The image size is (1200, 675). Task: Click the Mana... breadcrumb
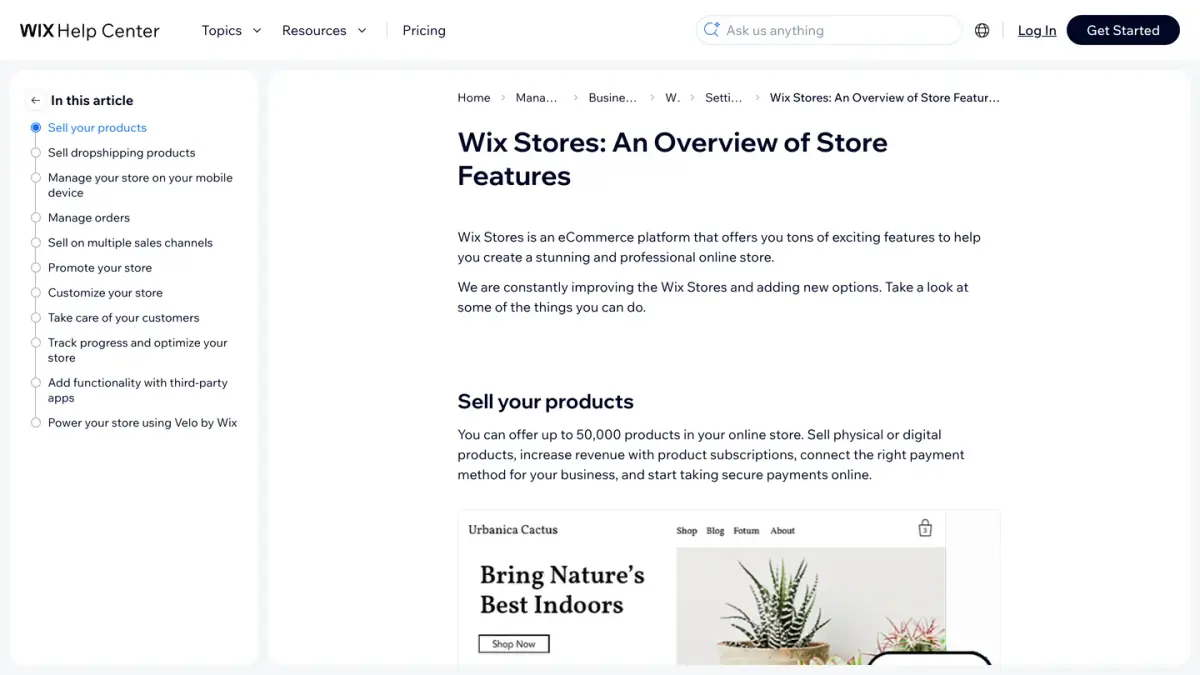point(537,98)
